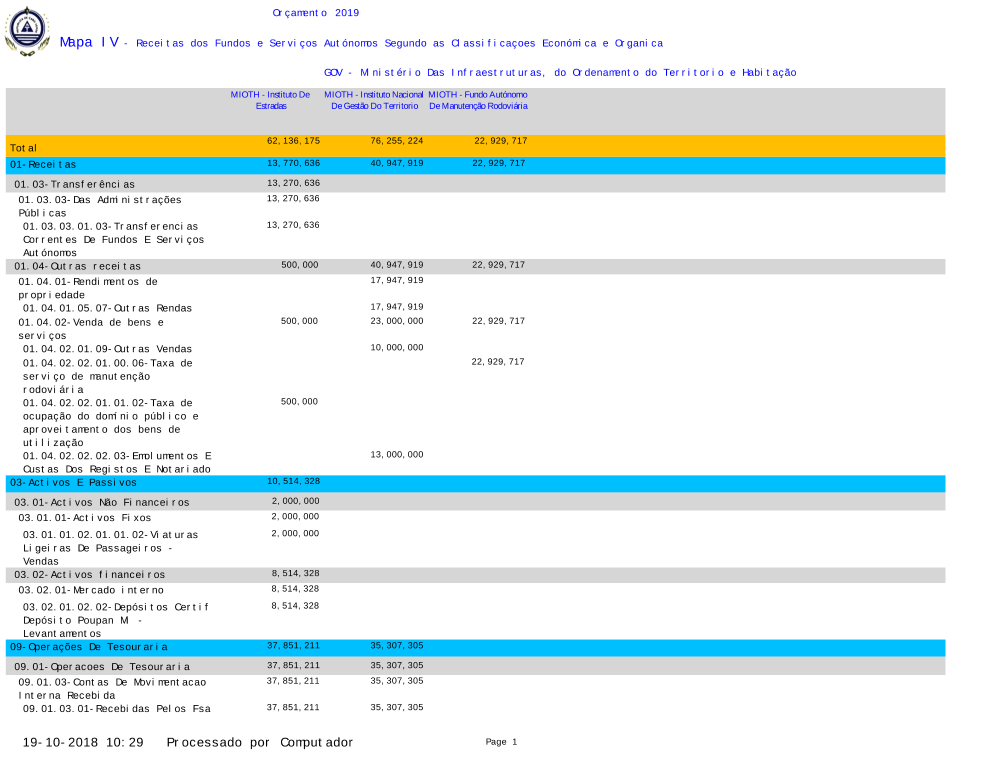This screenshot has width=1000, height=773.
Task: Click the 'Orçamento 2019' title
Action: pyautogui.click(x=315, y=13)
